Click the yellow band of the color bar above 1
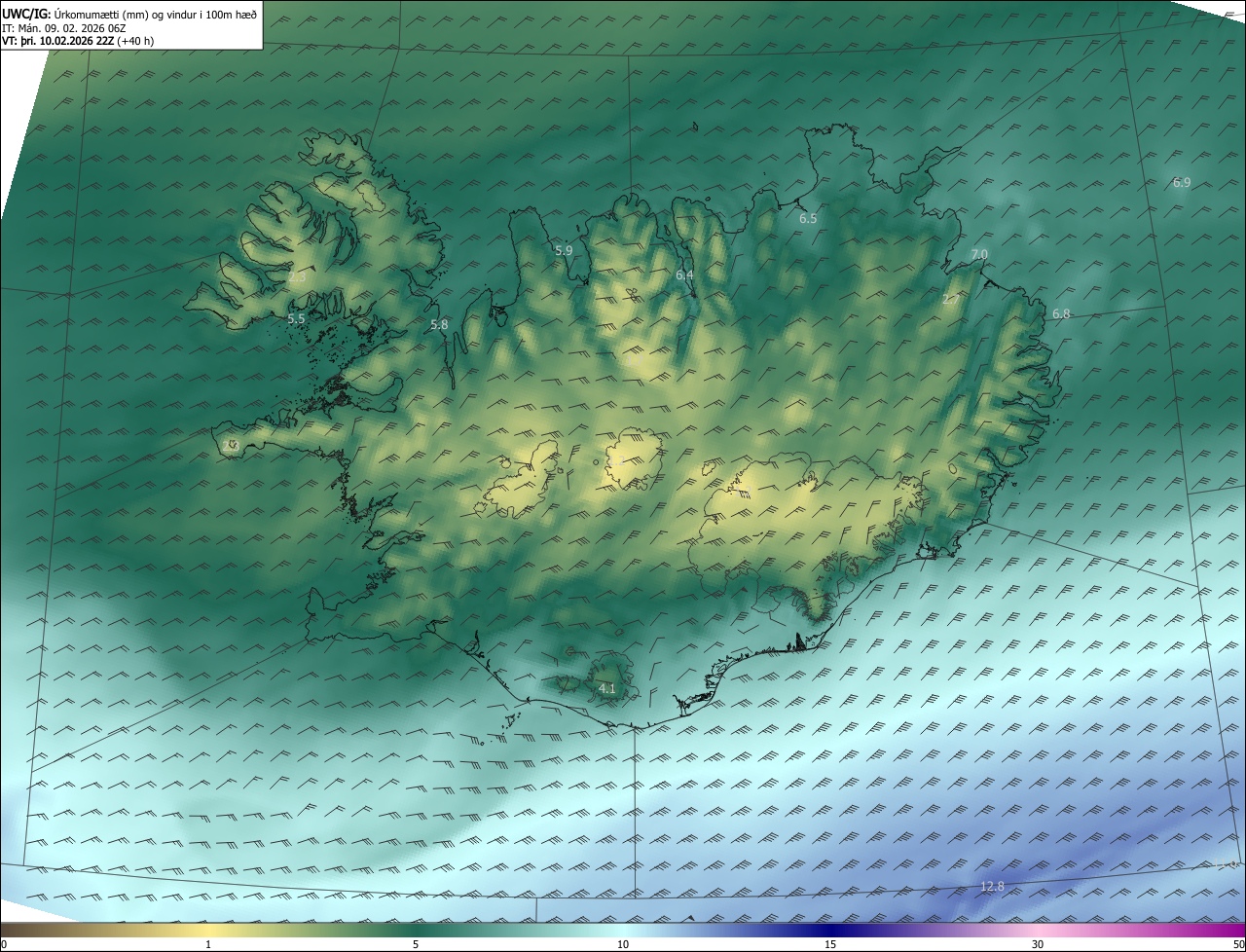Image resolution: width=1246 pixels, height=952 pixels. pos(208,931)
